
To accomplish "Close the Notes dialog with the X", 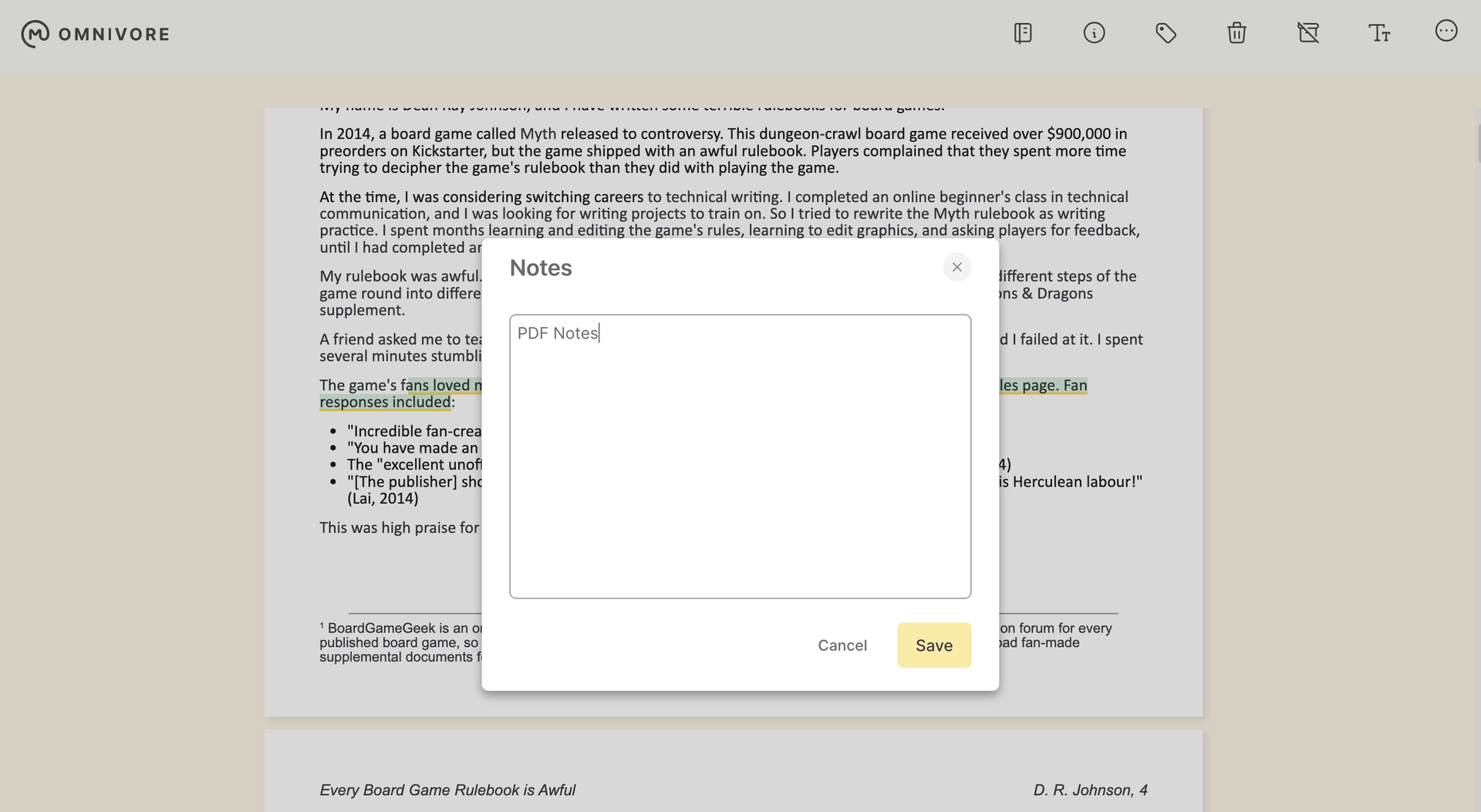I will coord(956,267).
